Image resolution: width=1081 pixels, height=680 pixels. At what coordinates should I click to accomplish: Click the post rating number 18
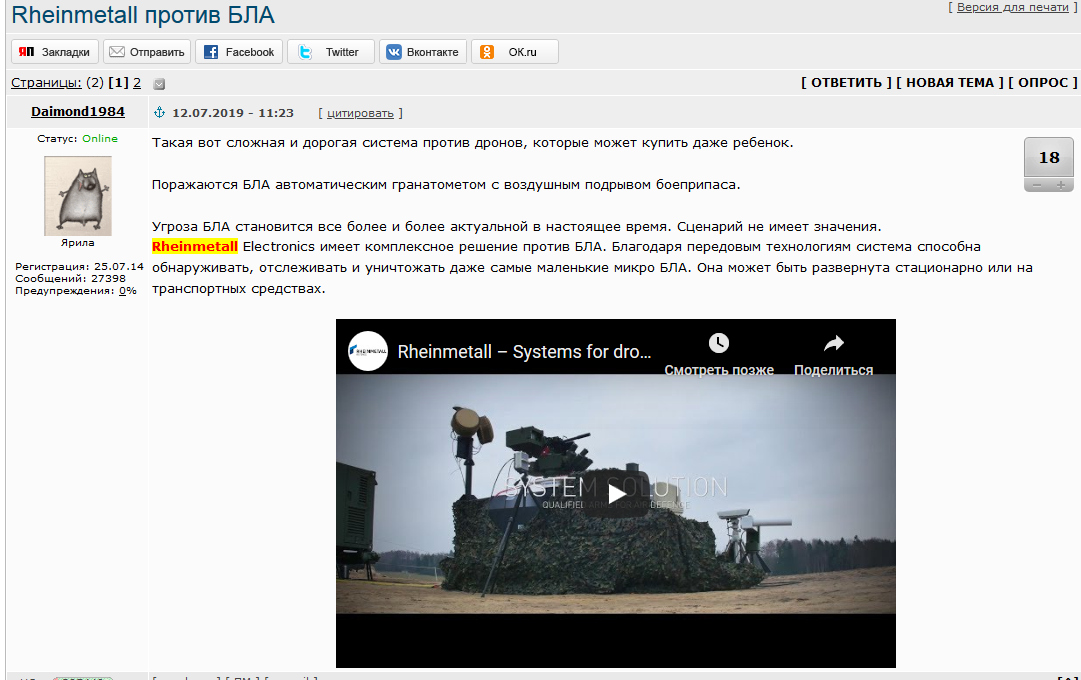tap(1049, 158)
